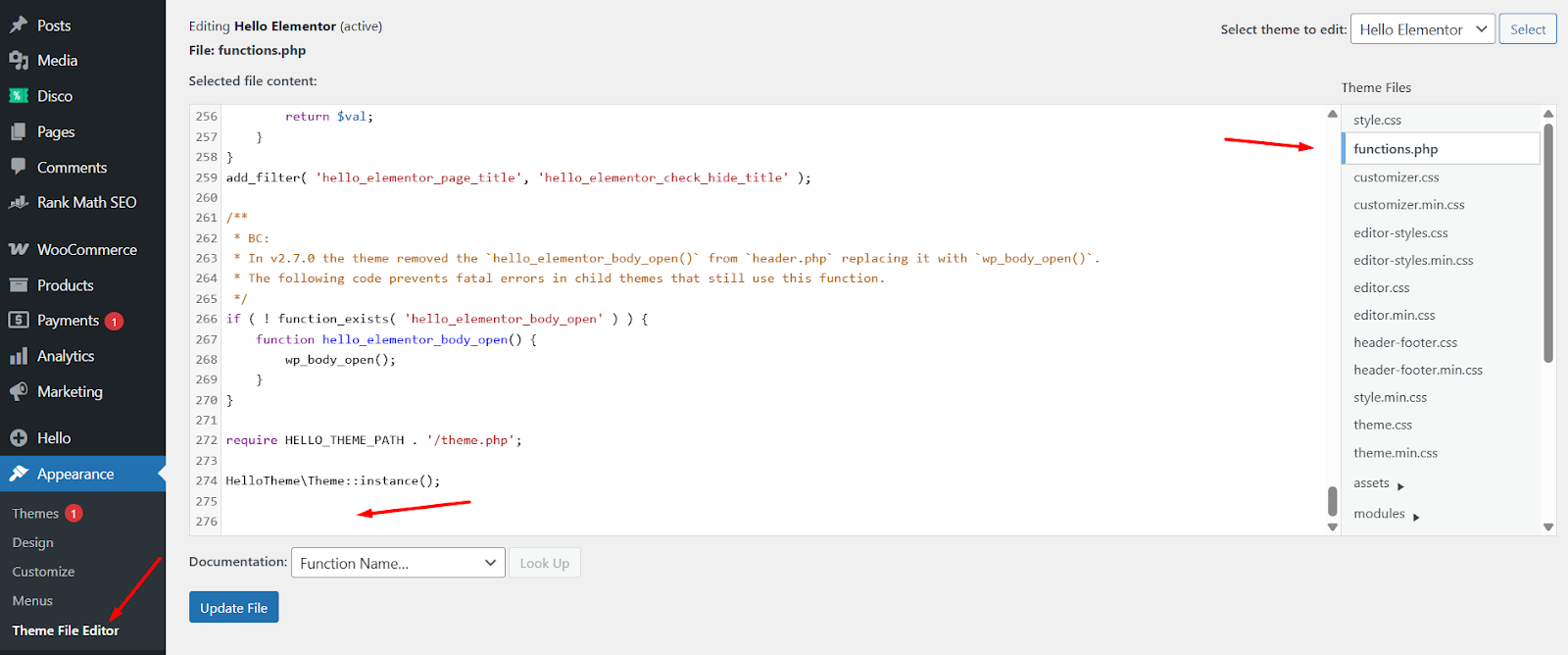Open theme.min.css file
Image resolution: width=1568 pixels, height=655 pixels.
click(1396, 453)
